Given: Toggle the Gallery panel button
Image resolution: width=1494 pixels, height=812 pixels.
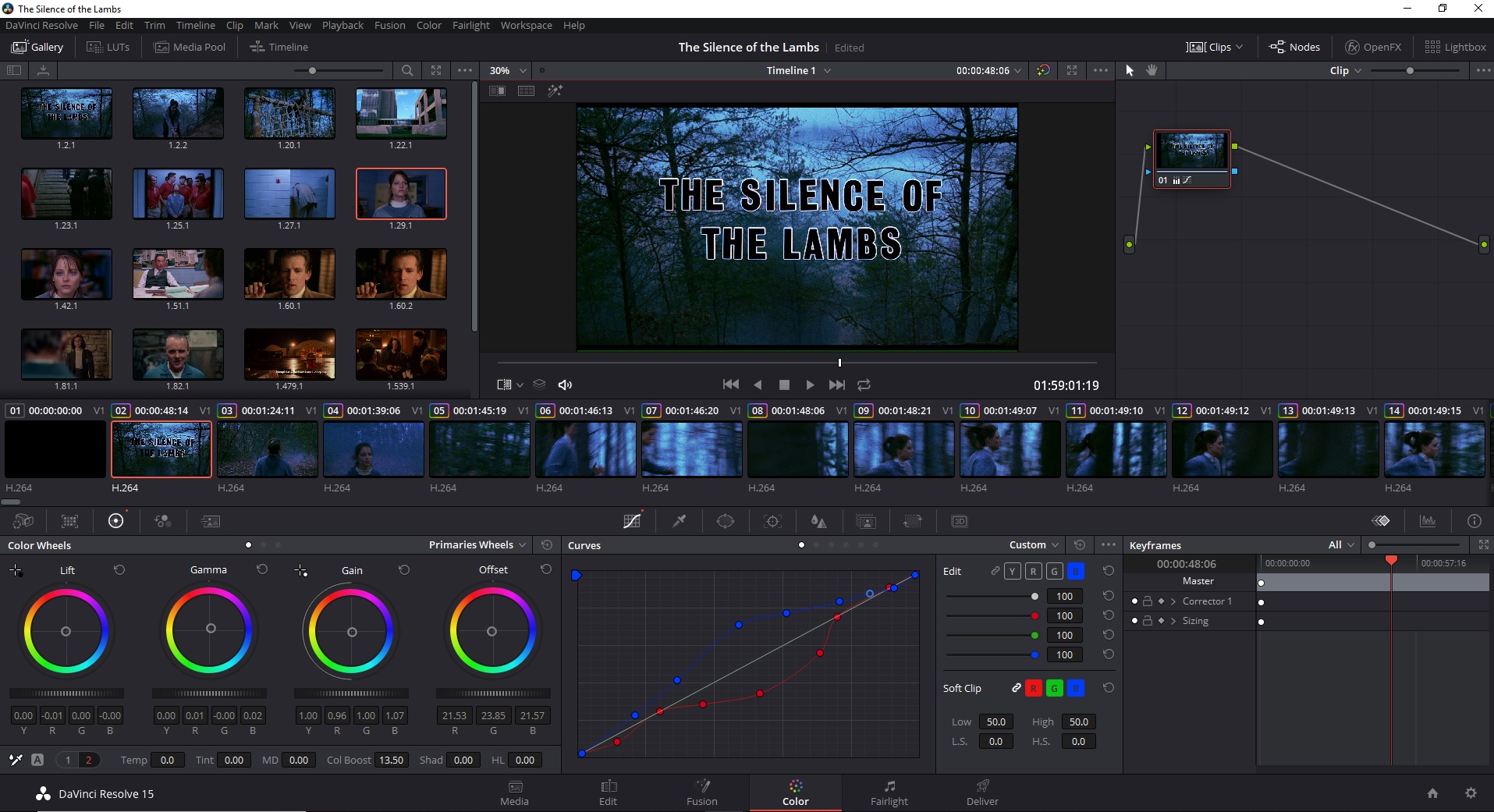Looking at the screenshot, I should point(37,47).
